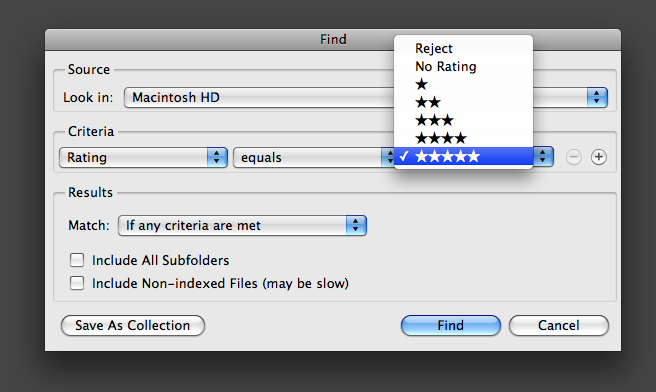Viewport: 656px width, 392px height.
Task: Click the Cancel button
Action: (x=559, y=325)
